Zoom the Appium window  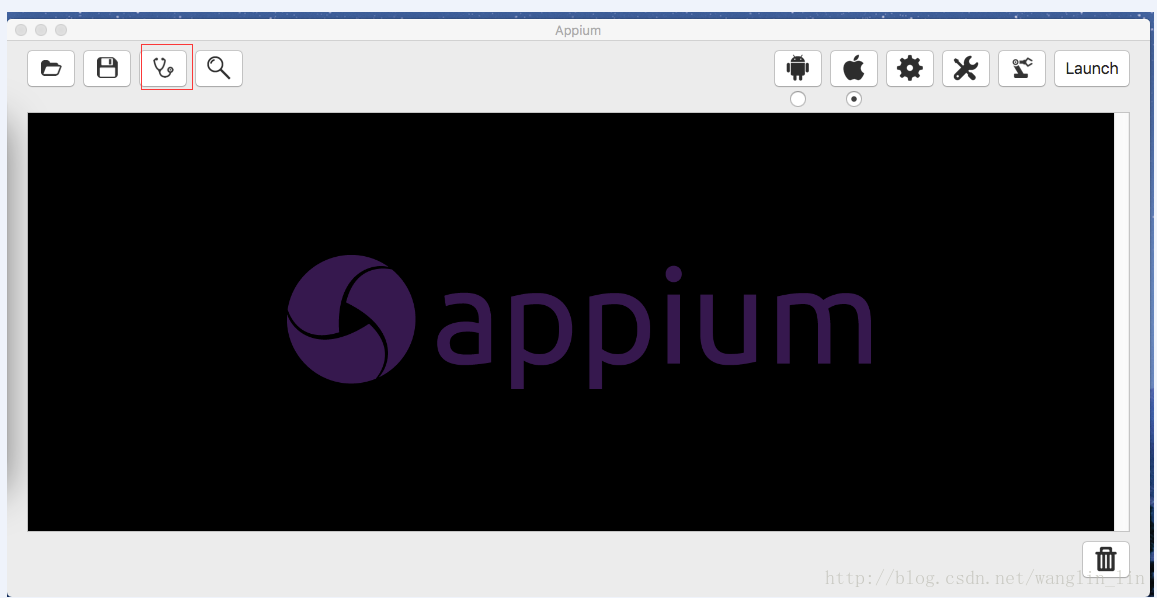pos(61,30)
